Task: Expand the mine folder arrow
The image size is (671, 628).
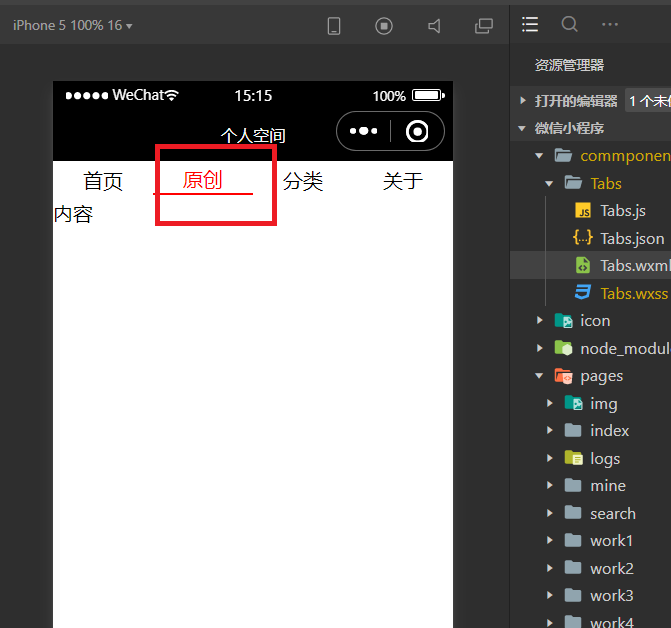Action: pyautogui.click(x=550, y=485)
